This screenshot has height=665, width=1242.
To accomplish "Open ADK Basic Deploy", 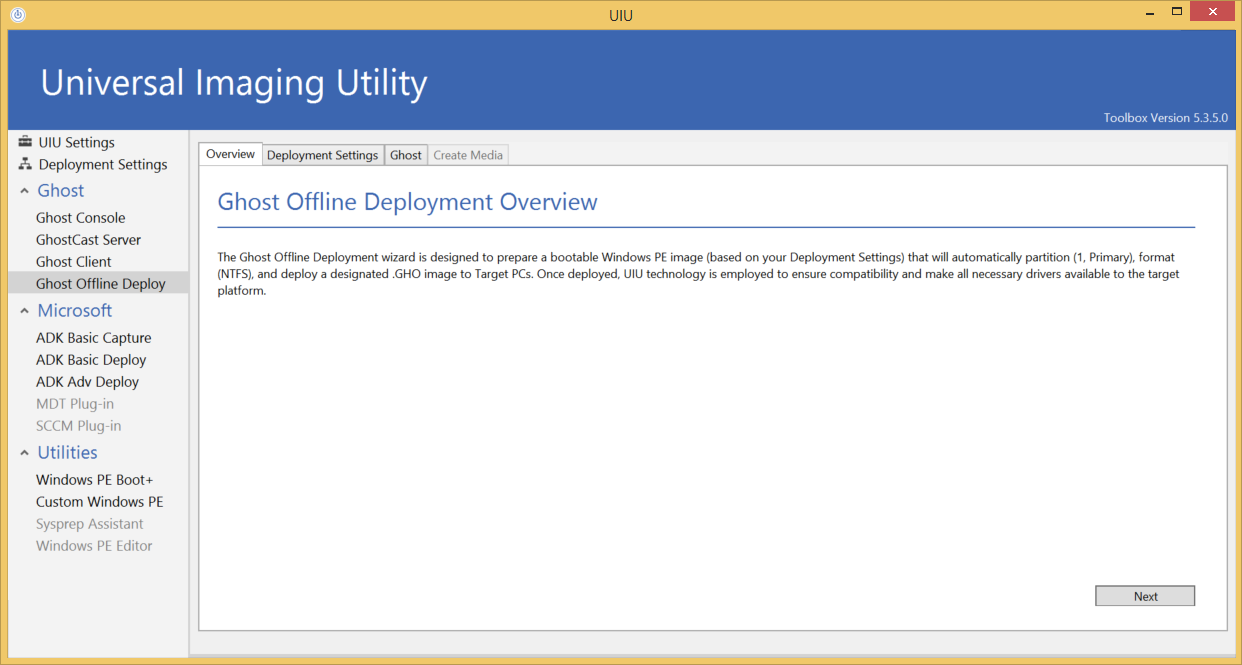I will coord(91,360).
